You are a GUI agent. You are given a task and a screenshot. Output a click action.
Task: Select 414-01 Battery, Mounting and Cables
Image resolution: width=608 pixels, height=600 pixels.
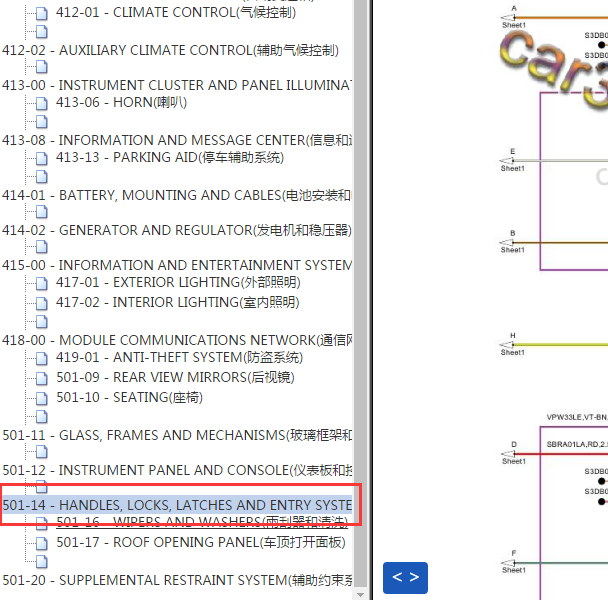[176, 195]
